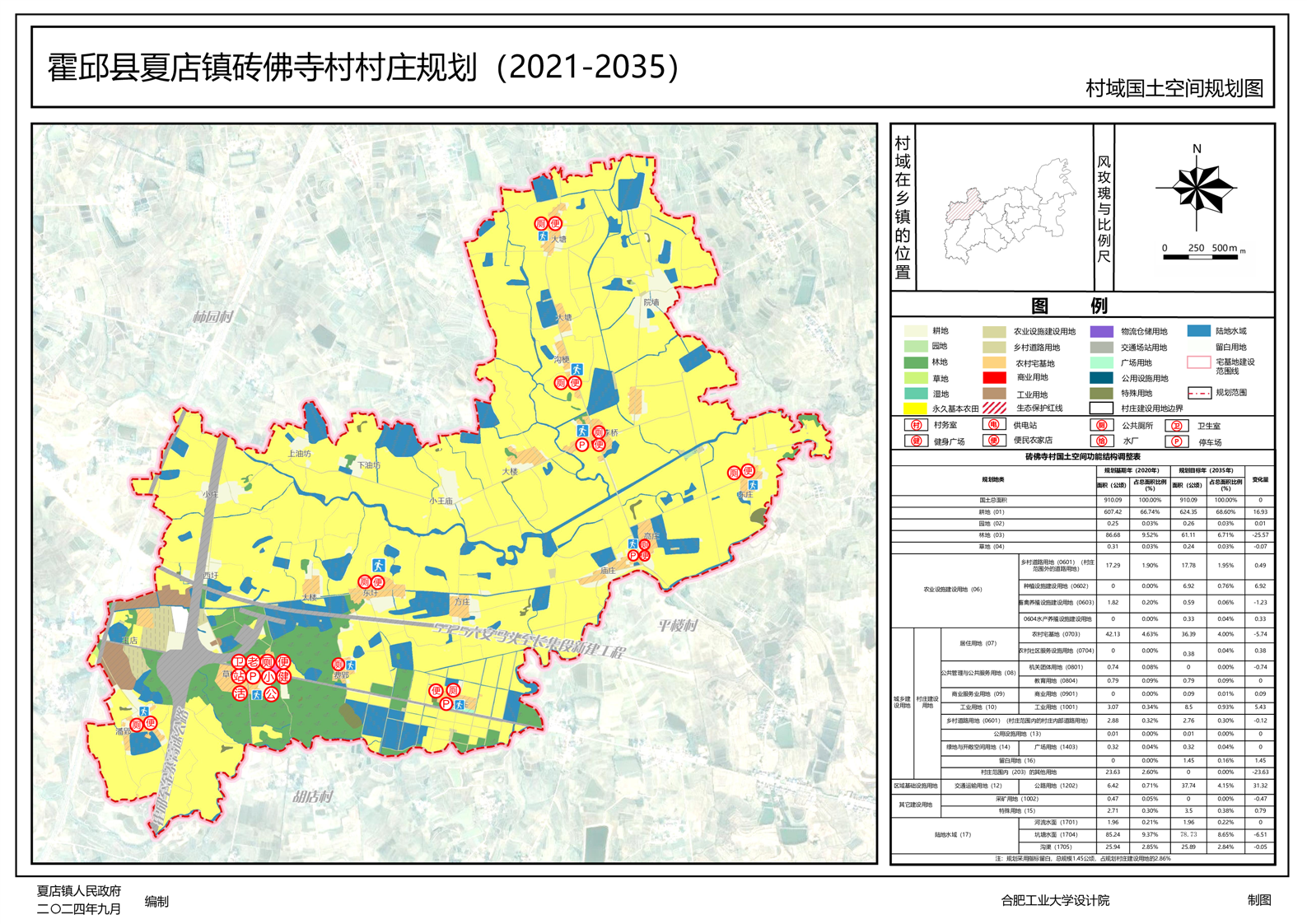This screenshot has height=924, width=1307.
Task: Click the purple 物流仓储用地 swatch
Action: tap(1101, 331)
